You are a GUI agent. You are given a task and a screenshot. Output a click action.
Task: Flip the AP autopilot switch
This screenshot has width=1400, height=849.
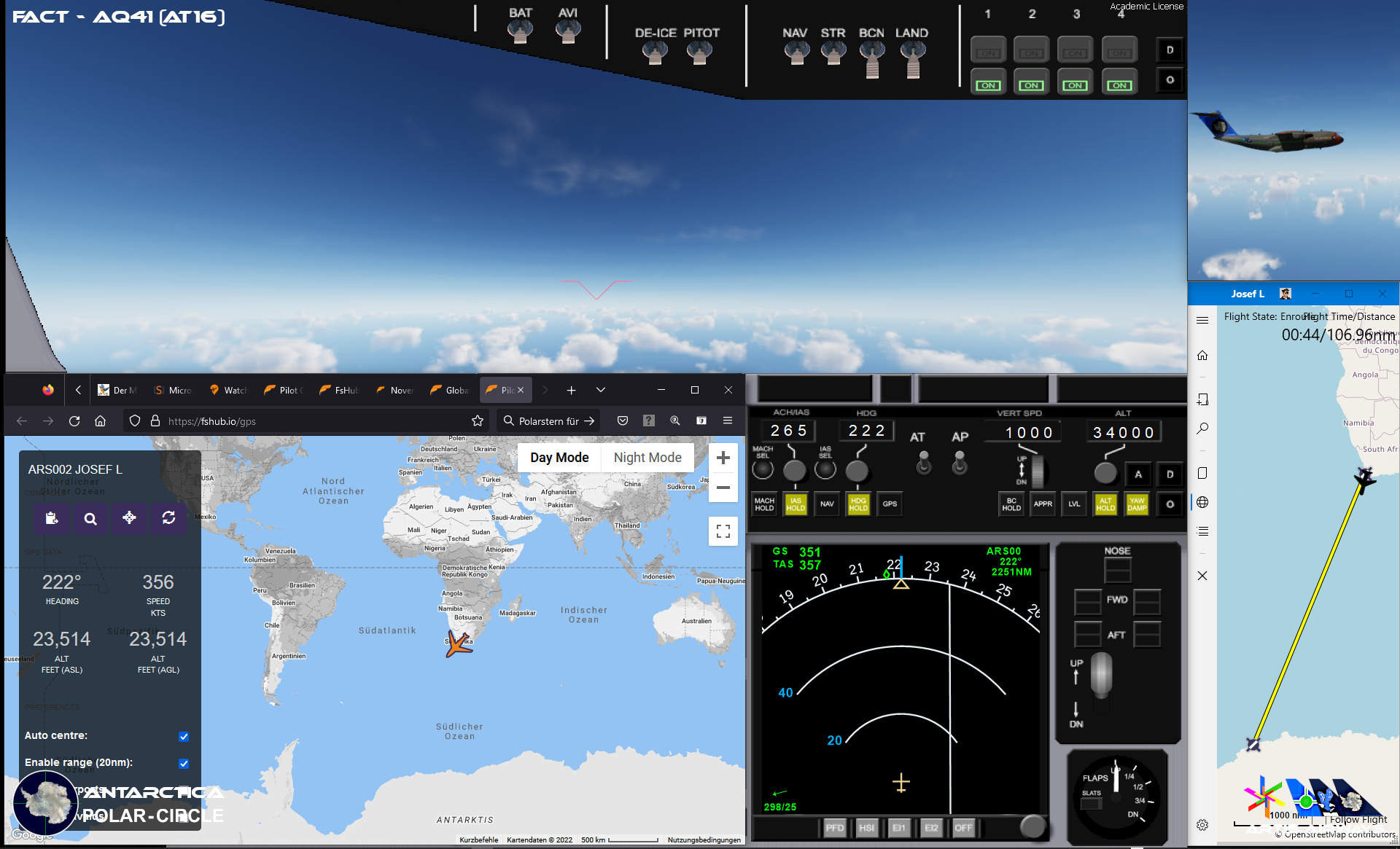click(960, 462)
